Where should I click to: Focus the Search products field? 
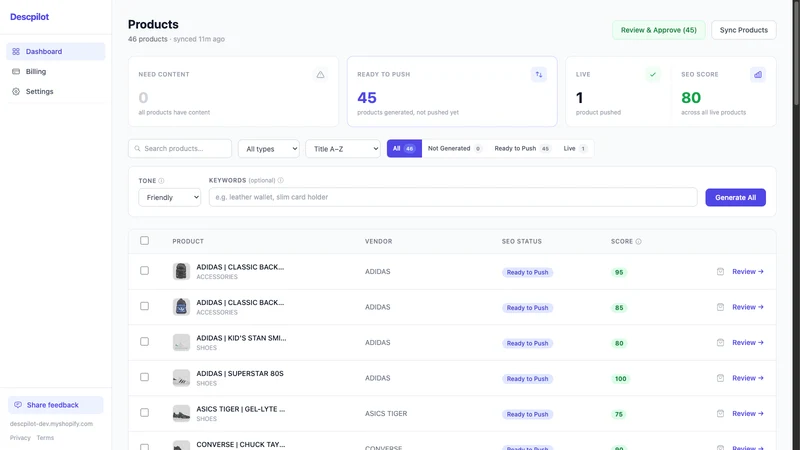pyautogui.click(x=180, y=148)
